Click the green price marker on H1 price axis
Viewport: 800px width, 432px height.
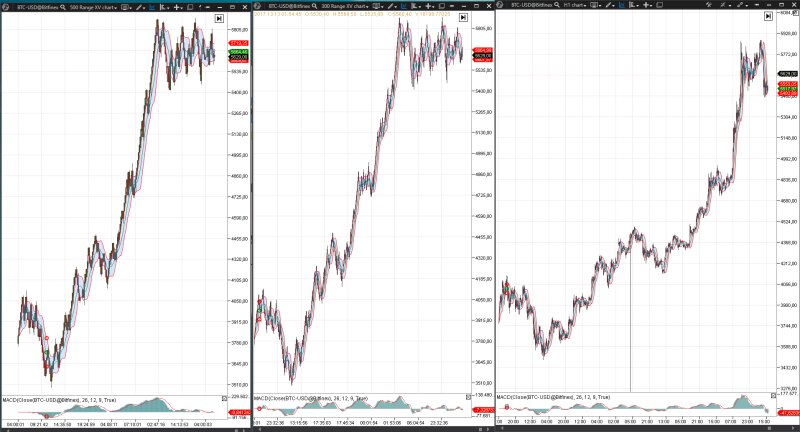click(789, 89)
